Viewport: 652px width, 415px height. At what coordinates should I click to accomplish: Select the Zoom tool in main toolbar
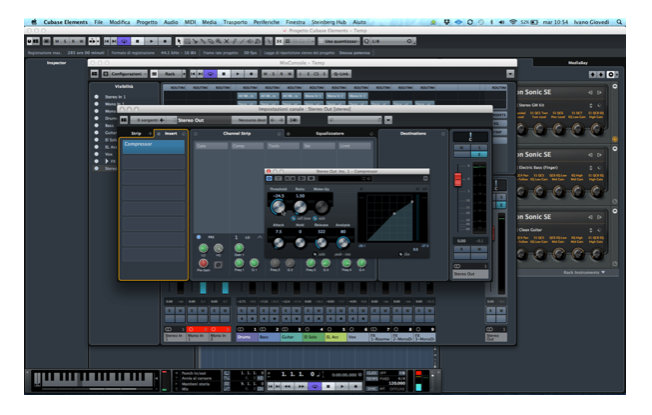pos(218,41)
